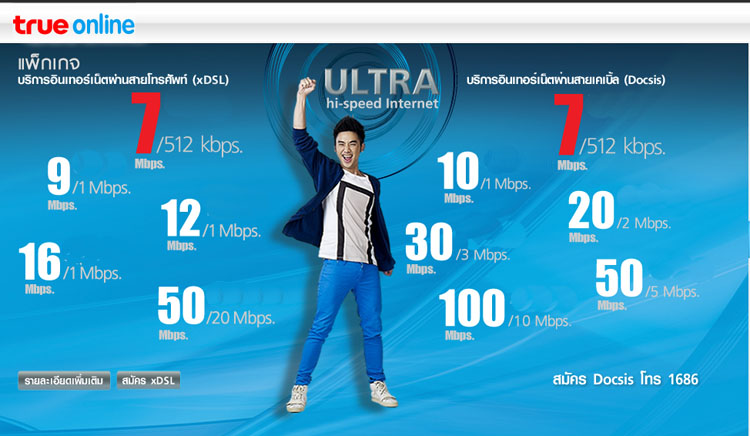The width and height of the screenshot is (750, 436).
Task: Select the xDSL 9/1 Mbps package
Action: point(89,184)
